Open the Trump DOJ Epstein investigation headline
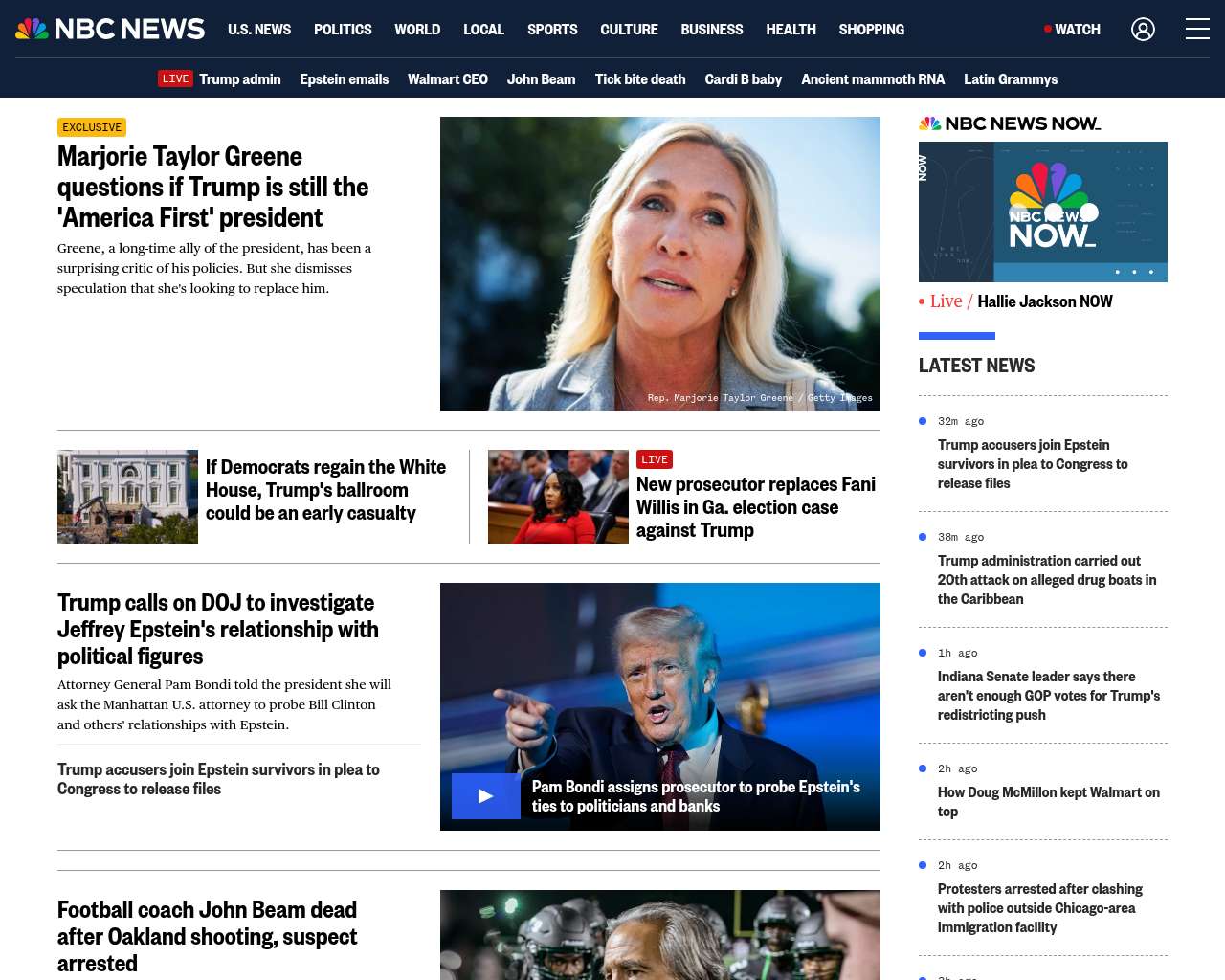The image size is (1225, 980). coord(218,629)
